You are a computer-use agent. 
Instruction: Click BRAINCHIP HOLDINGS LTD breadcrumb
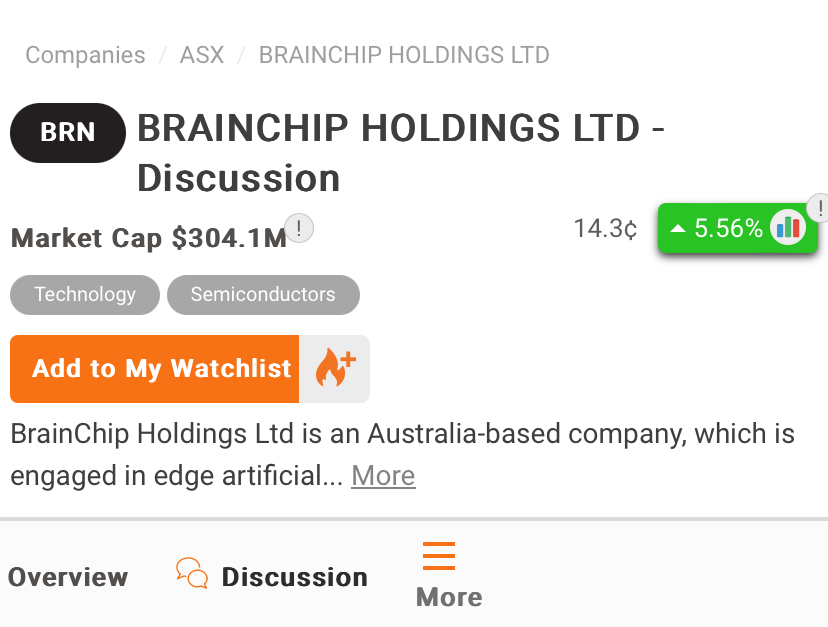404,55
